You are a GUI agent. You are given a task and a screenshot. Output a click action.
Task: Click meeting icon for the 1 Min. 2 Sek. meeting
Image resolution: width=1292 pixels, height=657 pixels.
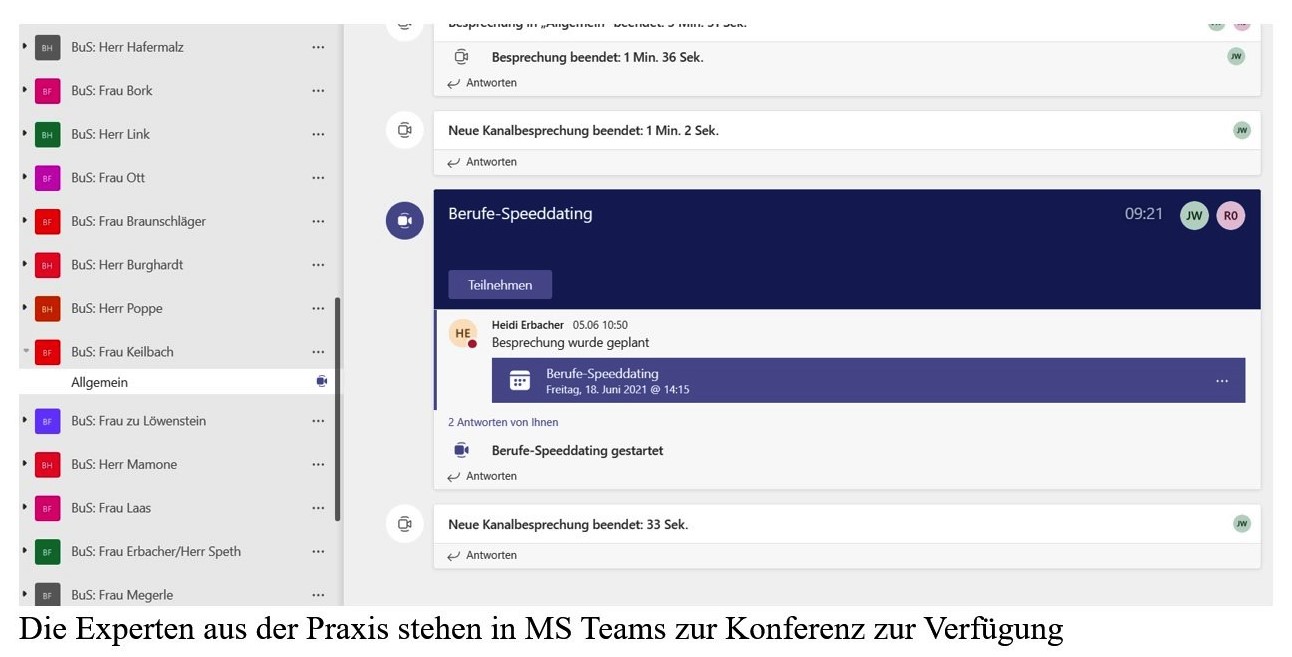pyautogui.click(x=405, y=130)
